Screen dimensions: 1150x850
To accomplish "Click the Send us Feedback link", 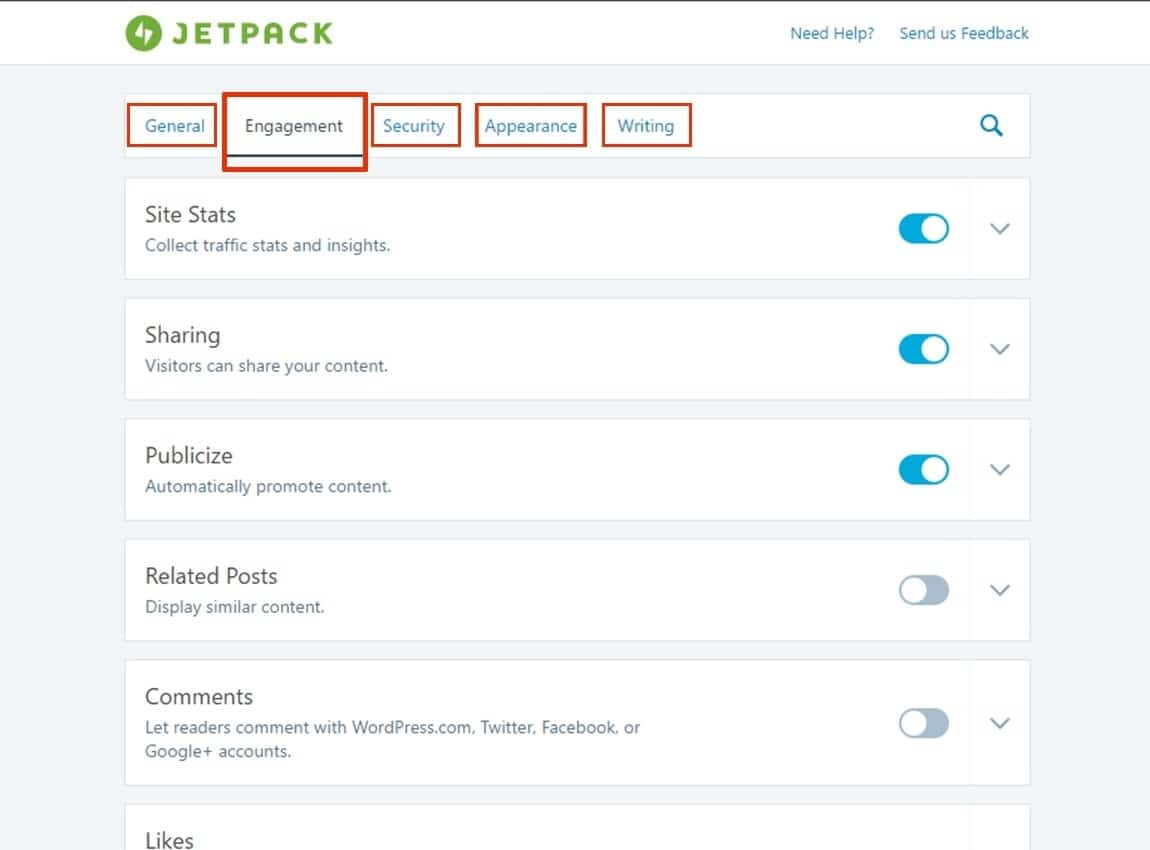I will tap(964, 33).
